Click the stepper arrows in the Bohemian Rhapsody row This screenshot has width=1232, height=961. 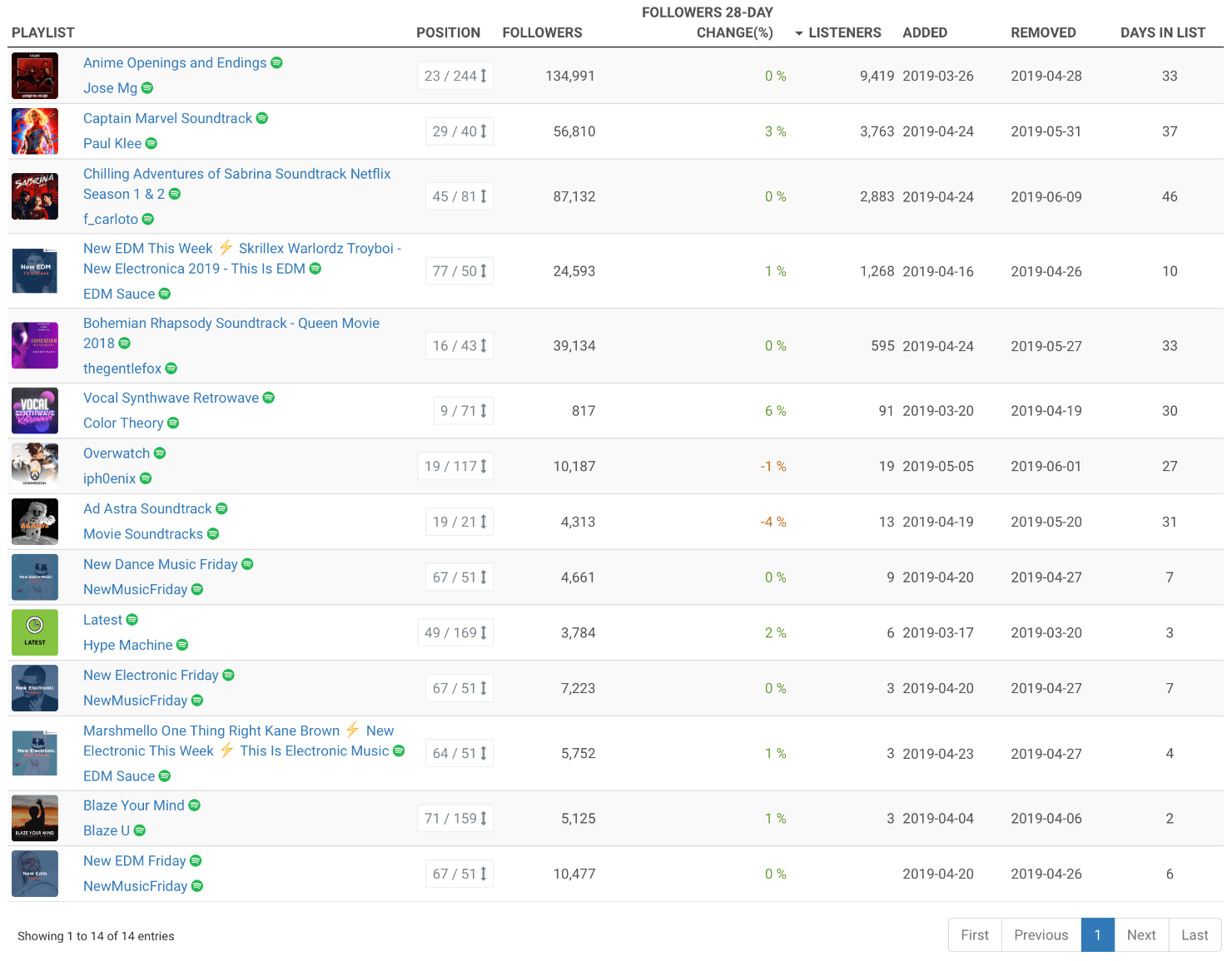(x=482, y=345)
